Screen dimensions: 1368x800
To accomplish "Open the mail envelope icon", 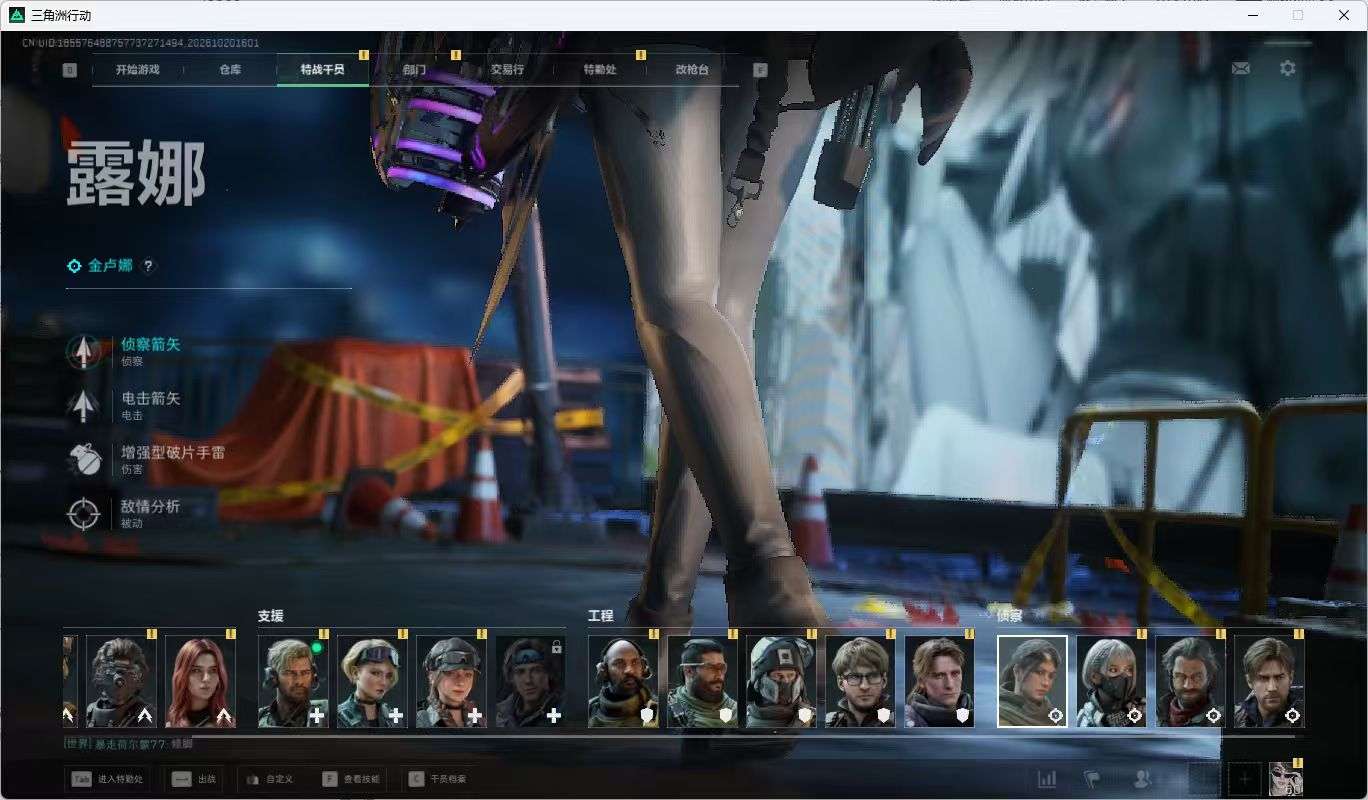I will pyautogui.click(x=1240, y=69).
